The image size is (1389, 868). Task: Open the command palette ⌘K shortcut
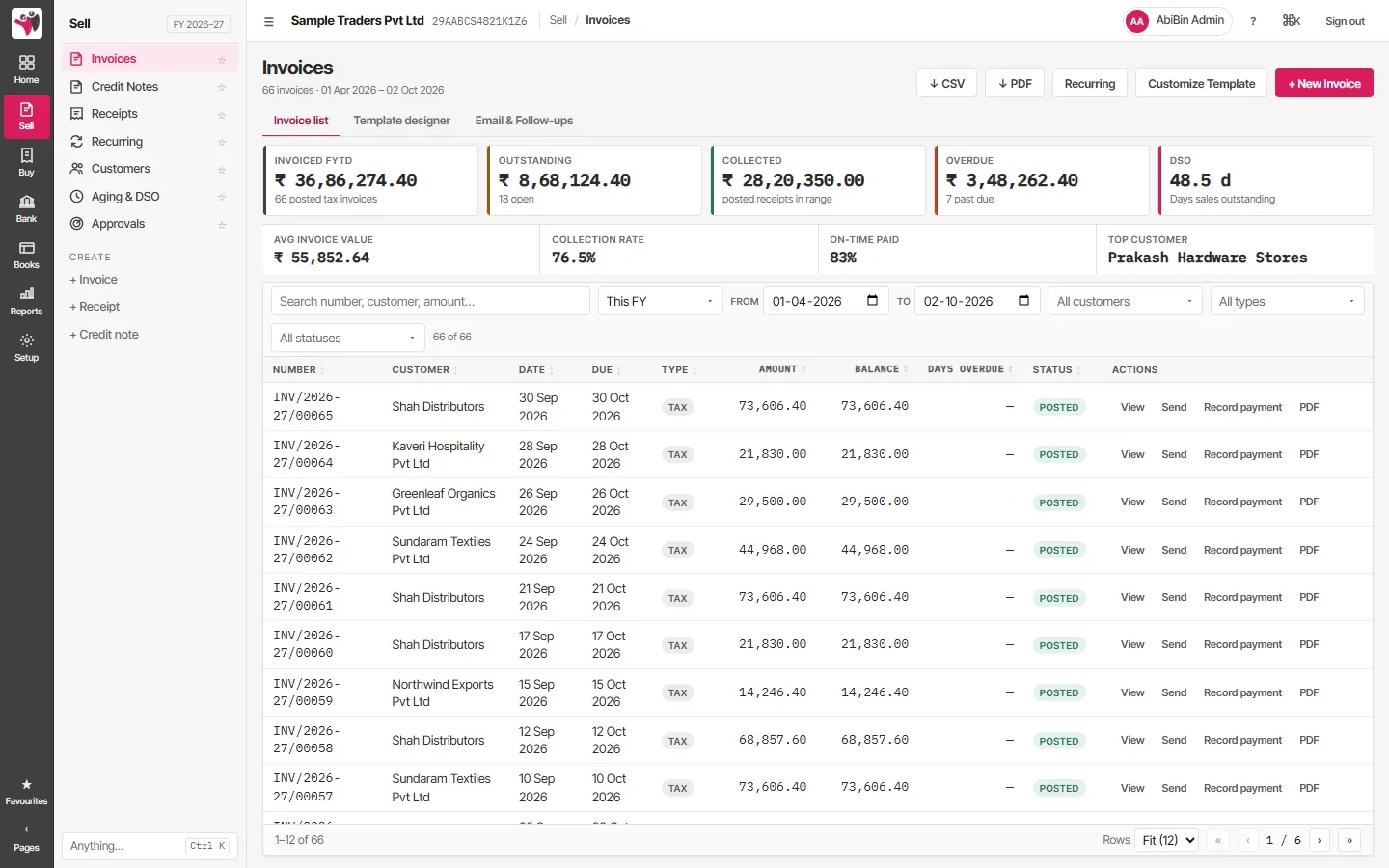pos(1291,21)
